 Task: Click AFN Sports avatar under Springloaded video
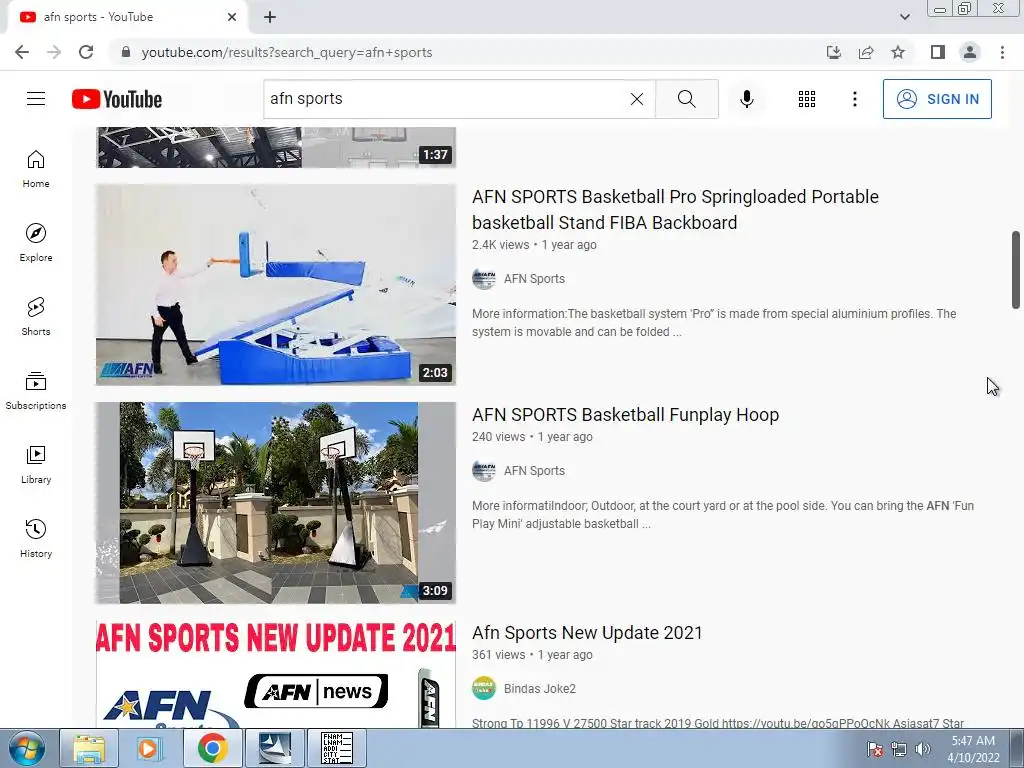pyautogui.click(x=484, y=279)
